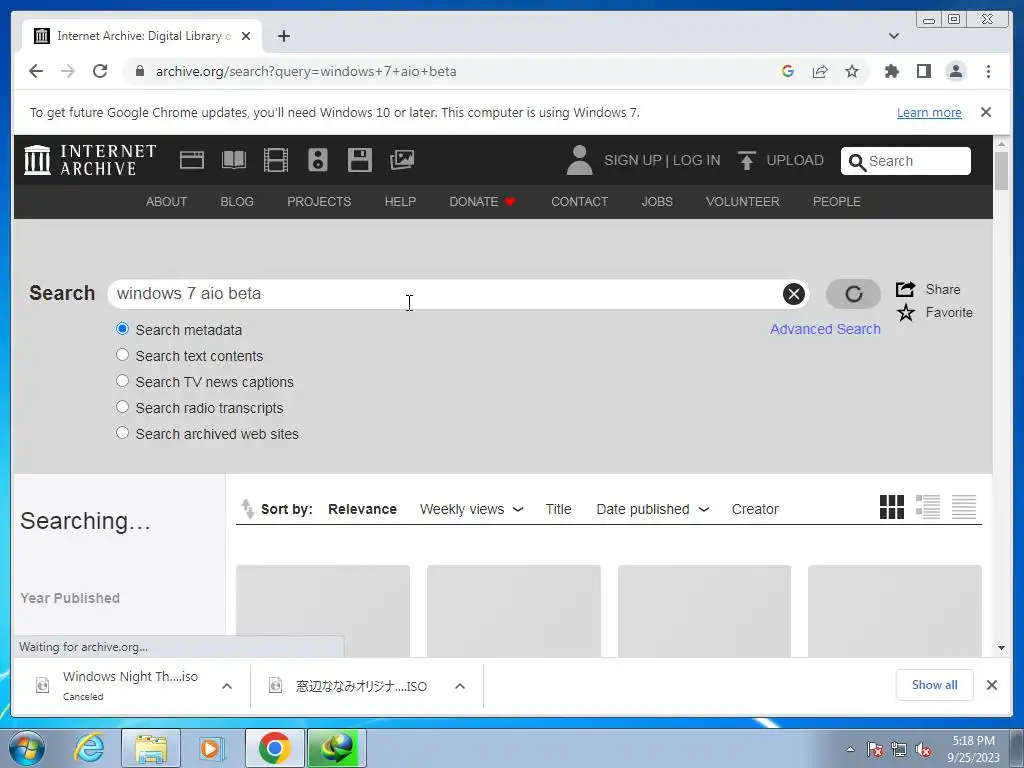
Task: Open Chrome side panel icon
Action: click(x=923, y=71)
